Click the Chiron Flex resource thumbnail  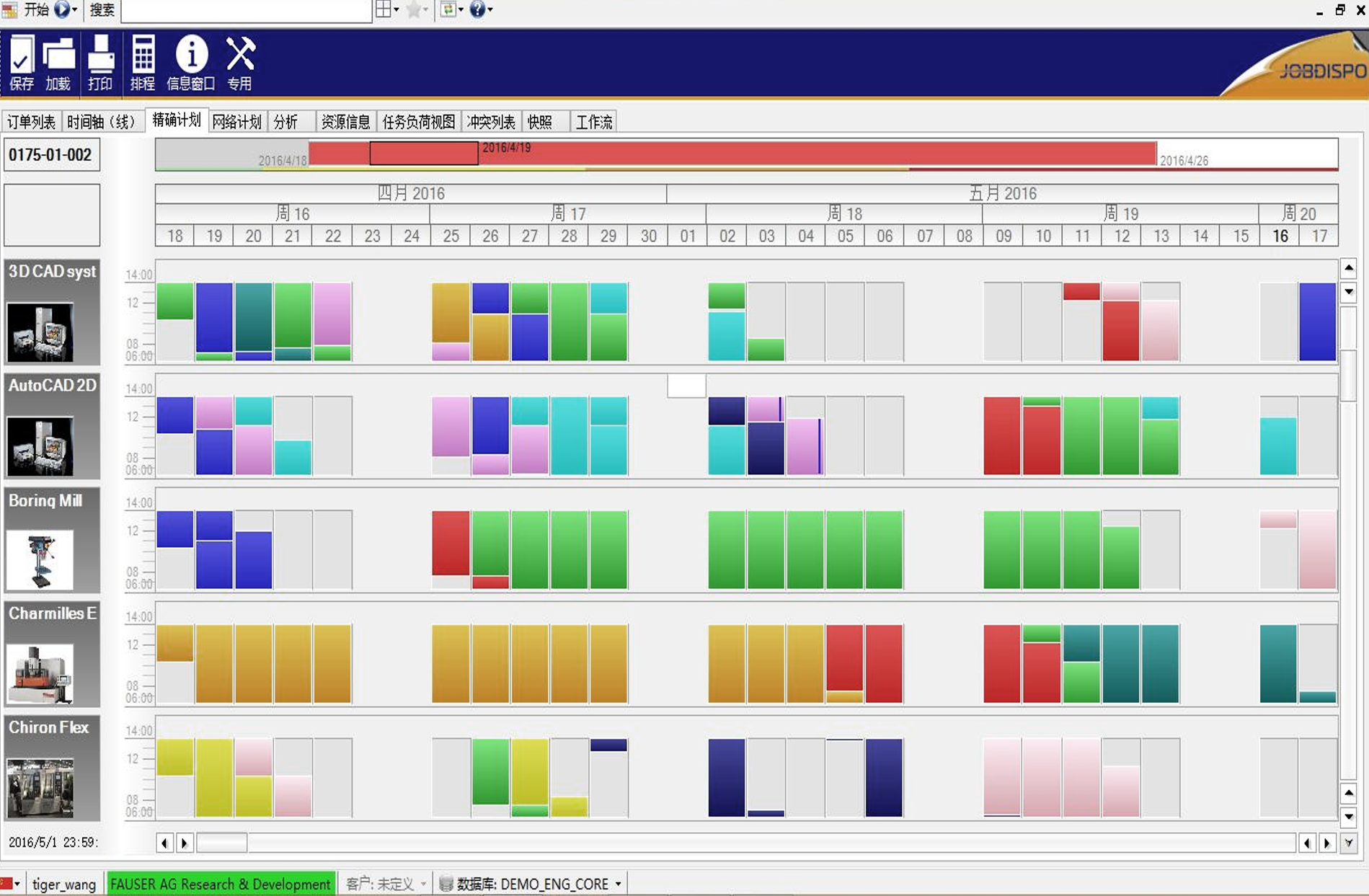40,788
